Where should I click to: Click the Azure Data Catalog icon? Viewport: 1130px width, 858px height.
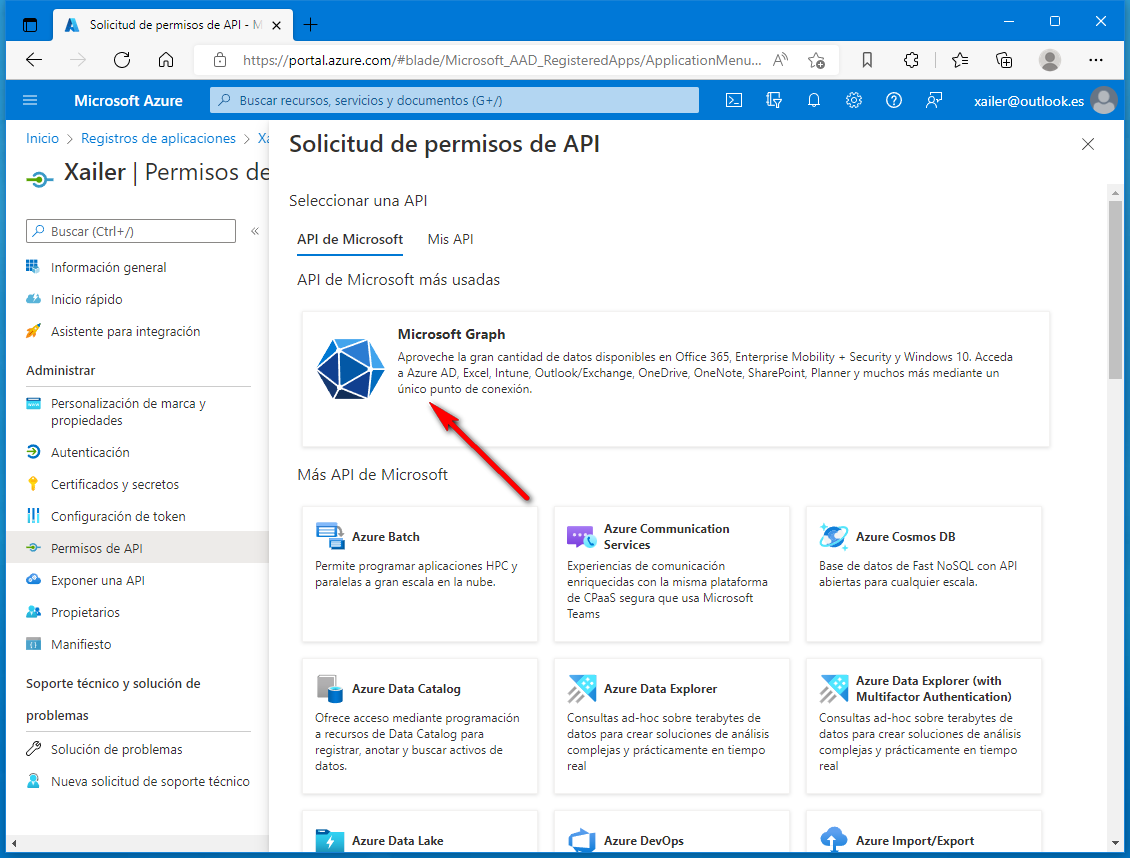tap(329, 688)
